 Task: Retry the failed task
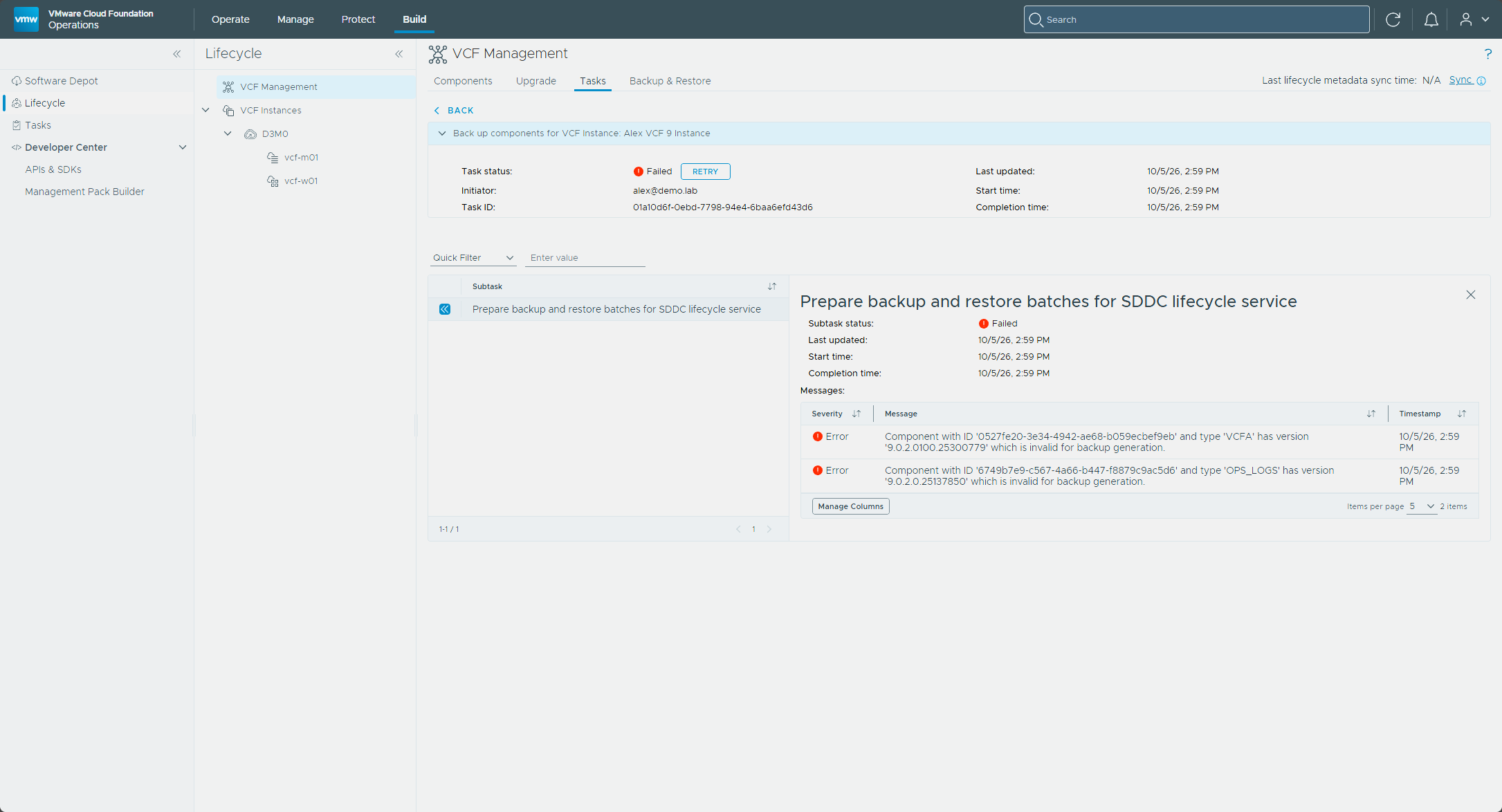pos(705,172)
